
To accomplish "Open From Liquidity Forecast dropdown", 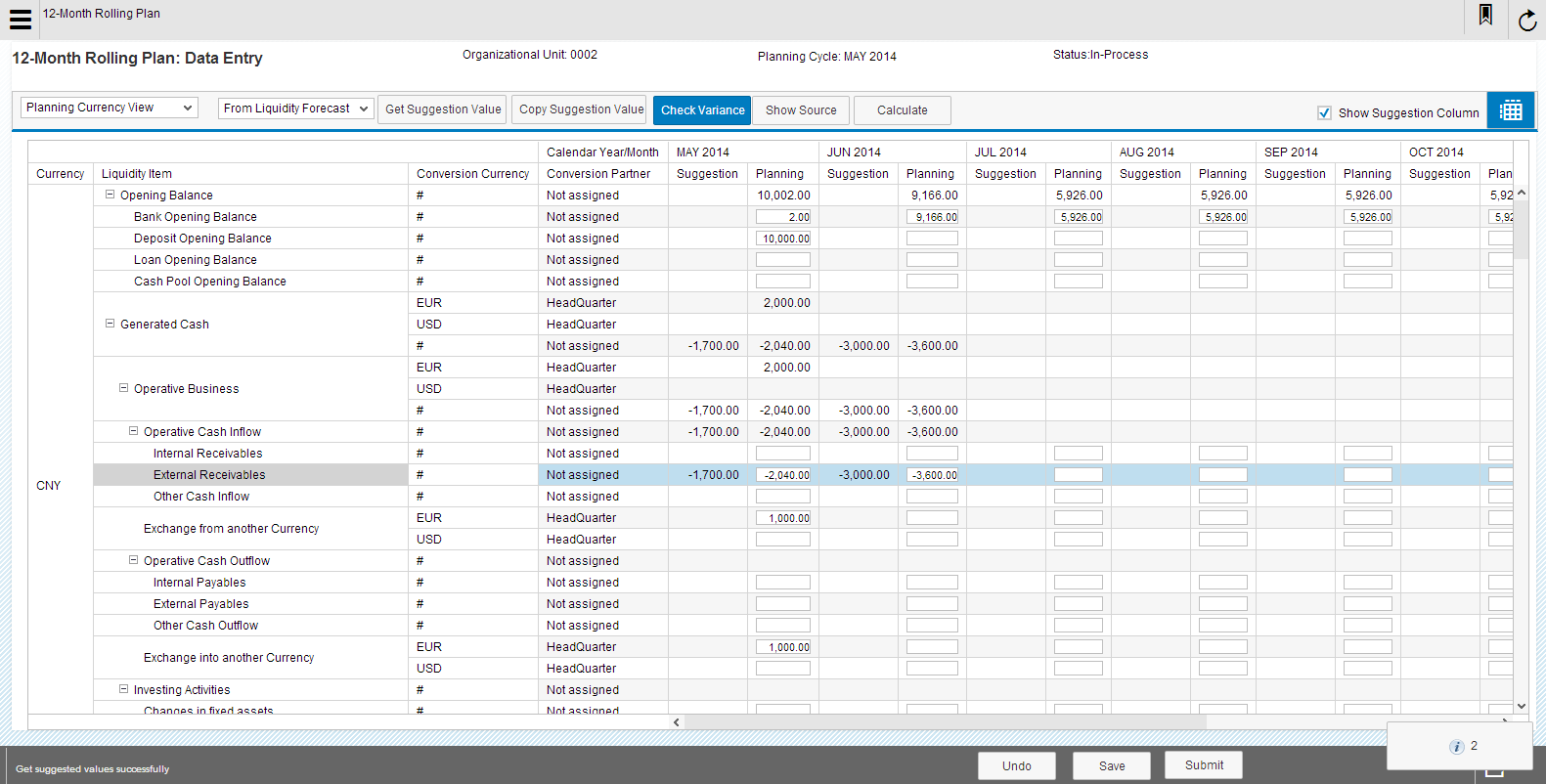I will click(x=296, y=109).
